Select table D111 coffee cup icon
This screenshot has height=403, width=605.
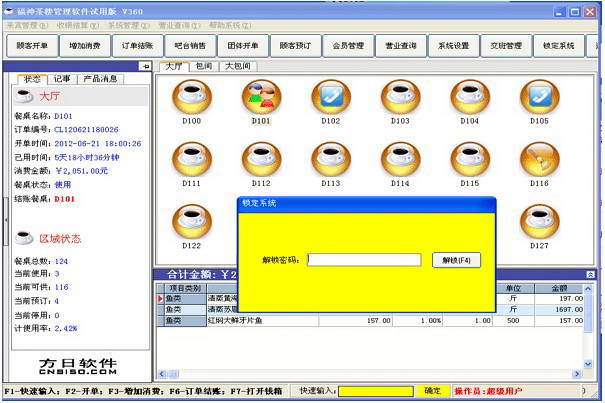tap(192, 159)
